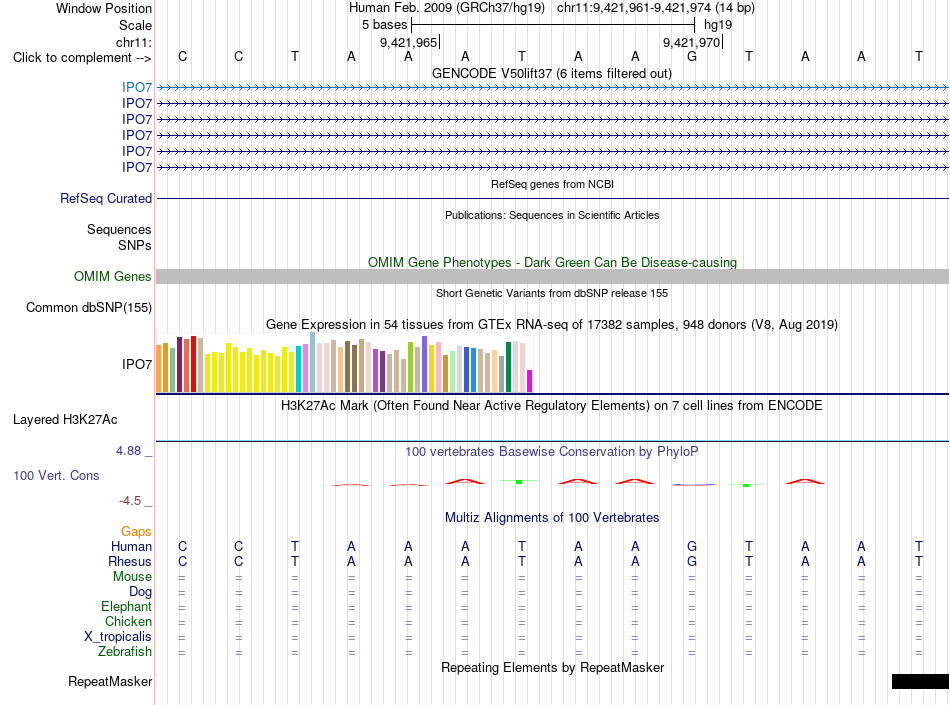
Task: Open the 'RefSeq genes from NCBI' track title
Action: [552, 184]
